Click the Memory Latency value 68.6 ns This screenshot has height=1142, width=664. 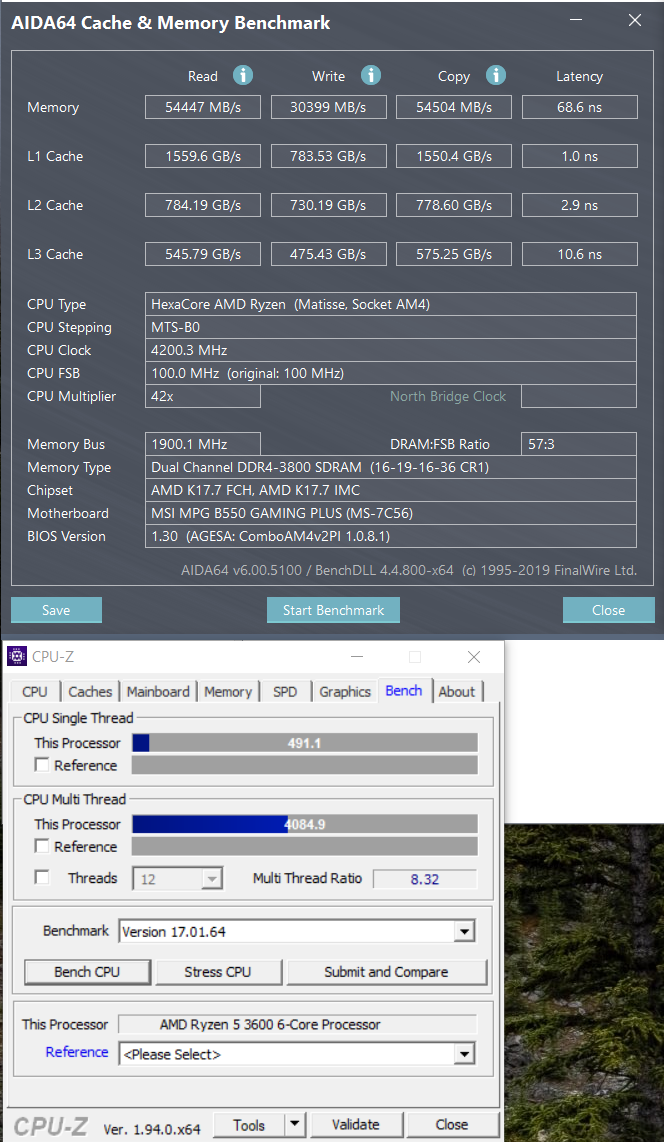click(580, 107)
